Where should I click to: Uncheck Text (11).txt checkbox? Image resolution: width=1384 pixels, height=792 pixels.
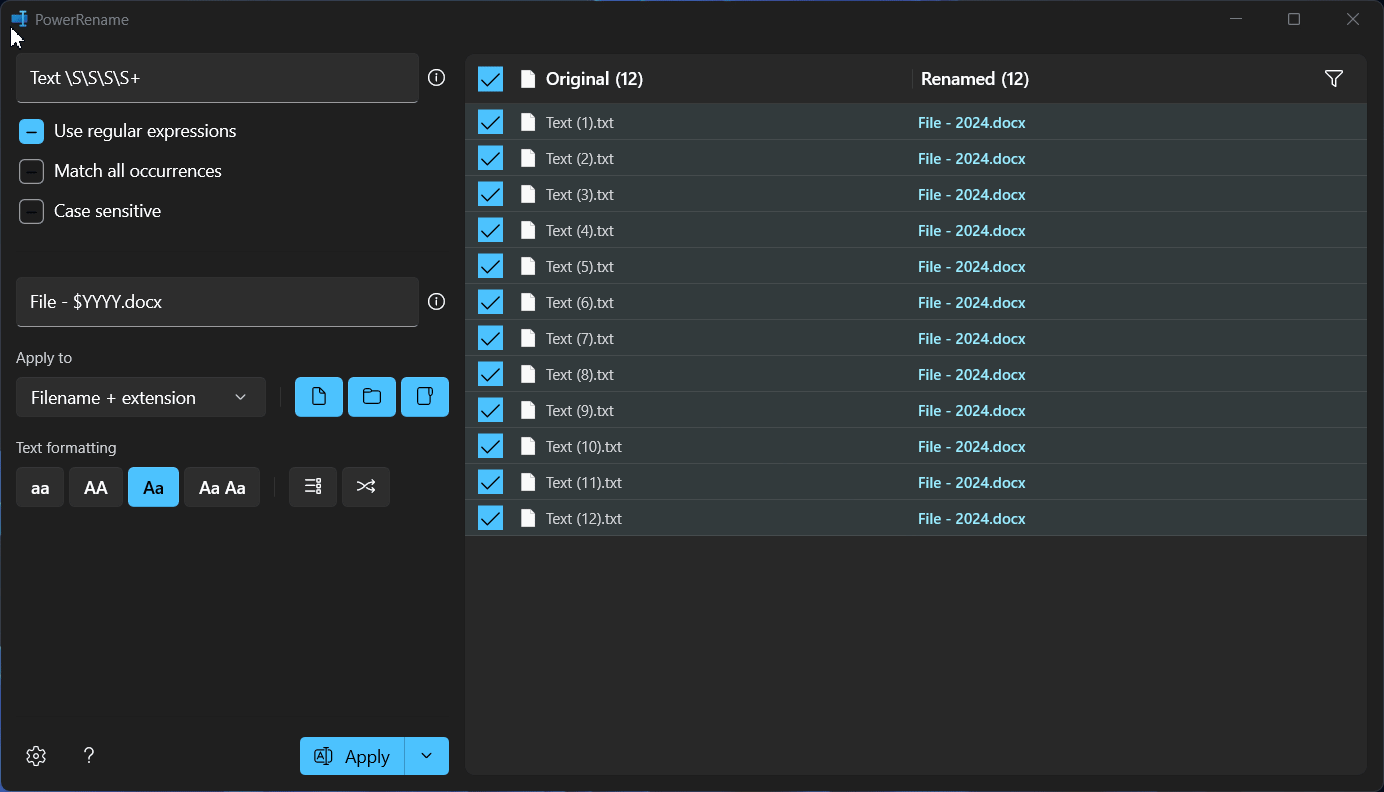click(490, 482)
